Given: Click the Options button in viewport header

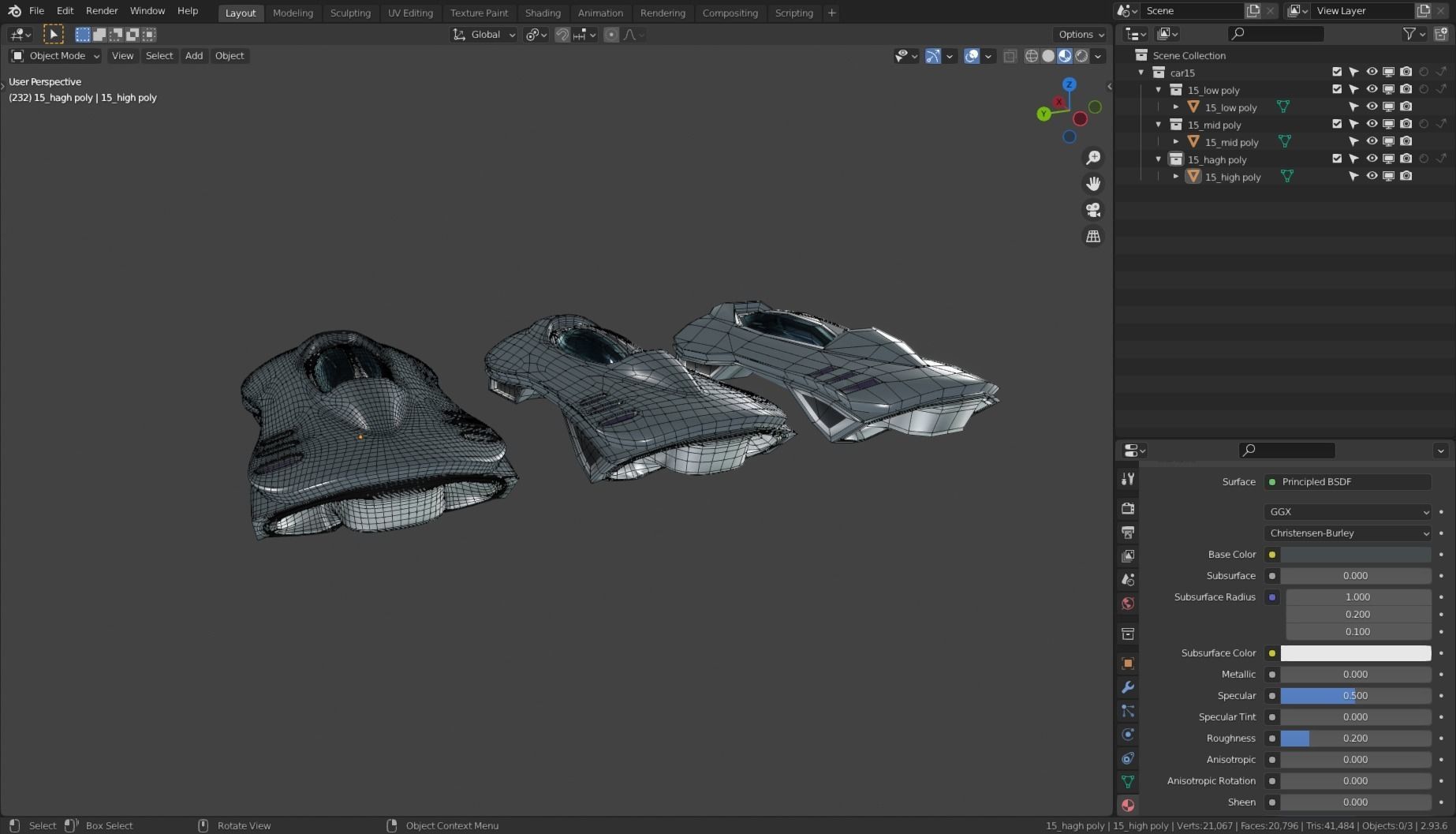Looking at the screenshot, I should click(x=1081, y=34).
